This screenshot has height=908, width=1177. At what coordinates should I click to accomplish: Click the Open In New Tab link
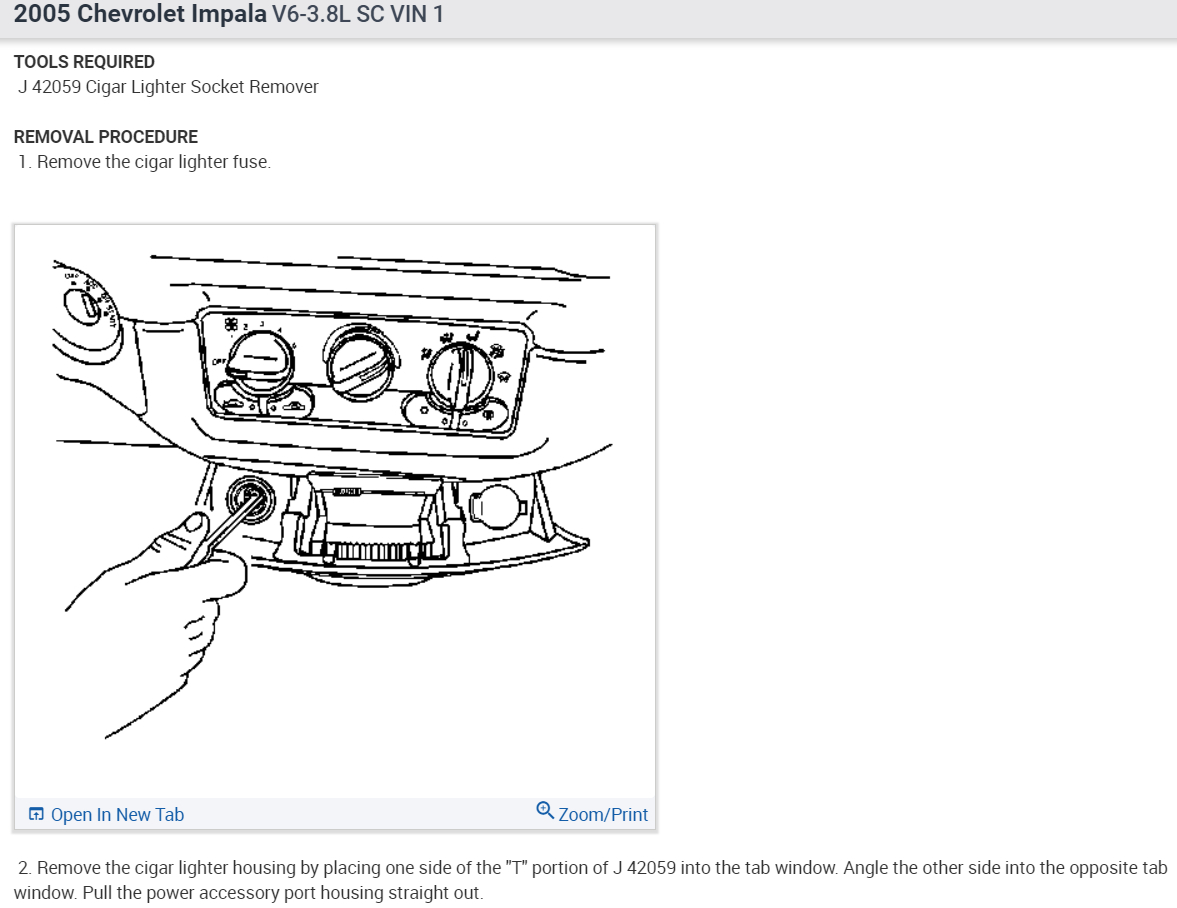pos(117,814)
